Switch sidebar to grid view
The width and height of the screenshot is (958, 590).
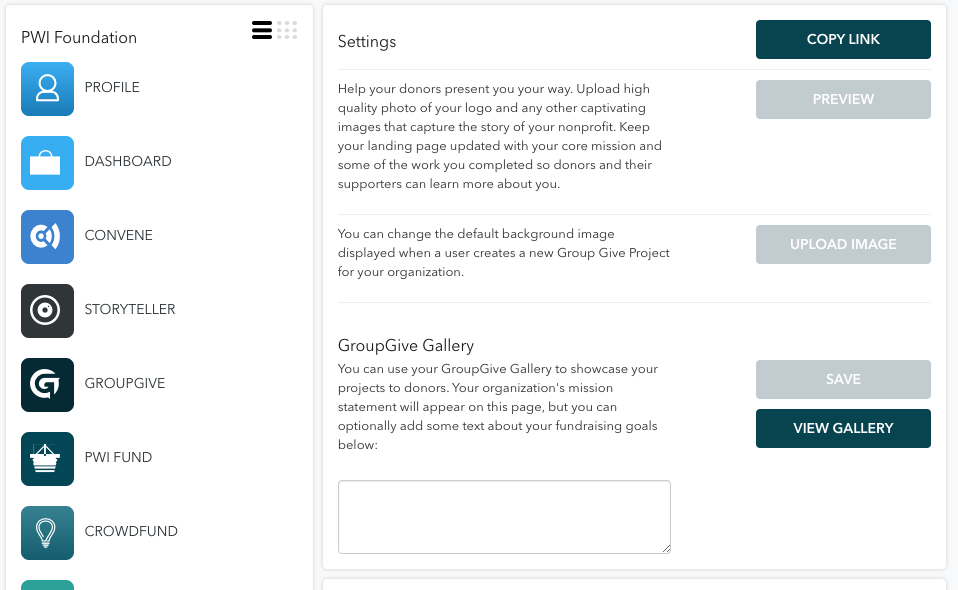(287, 30)
